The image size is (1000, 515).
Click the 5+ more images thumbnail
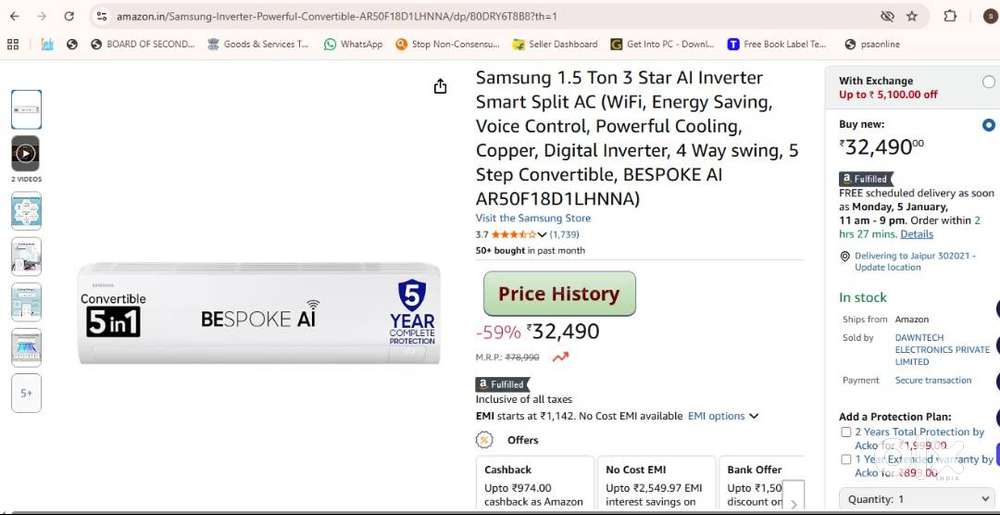point(26,393)
